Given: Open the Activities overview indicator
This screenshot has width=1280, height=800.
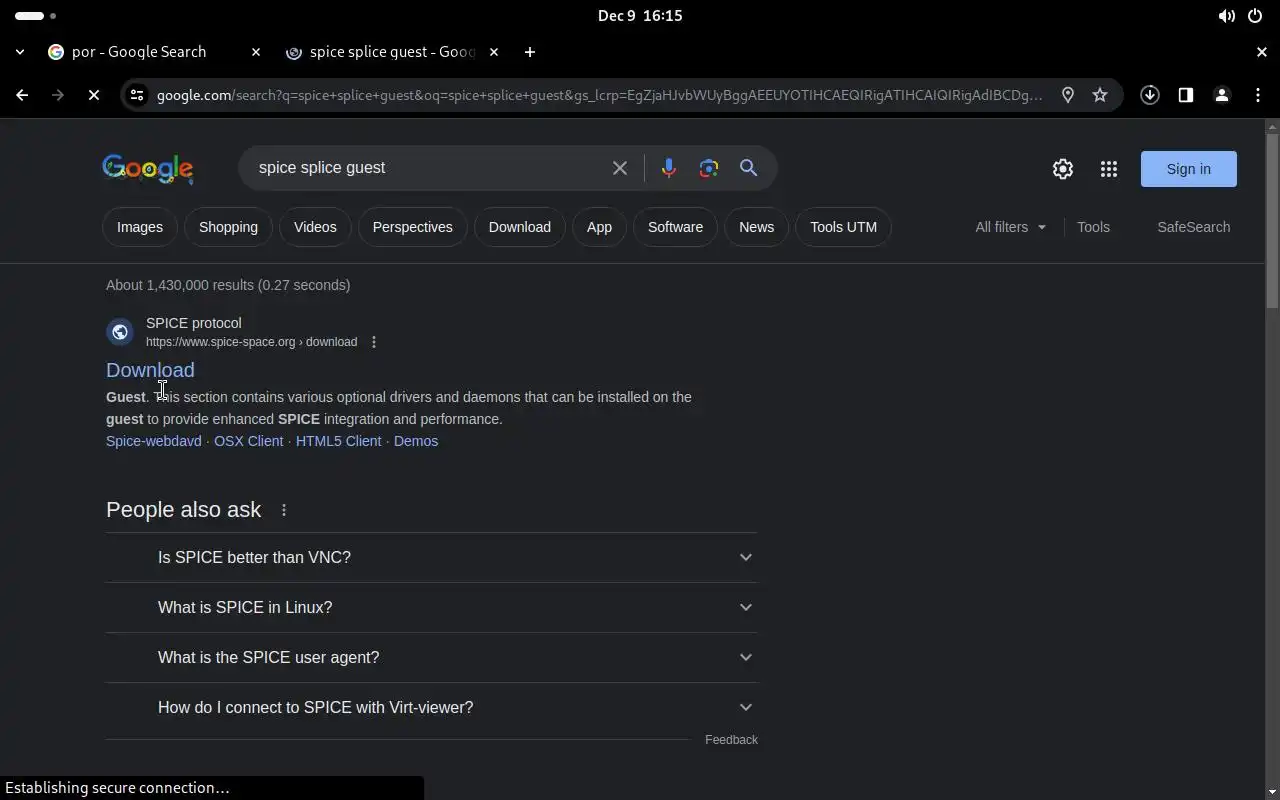Looking at the screenshot, I should (35, 16).
